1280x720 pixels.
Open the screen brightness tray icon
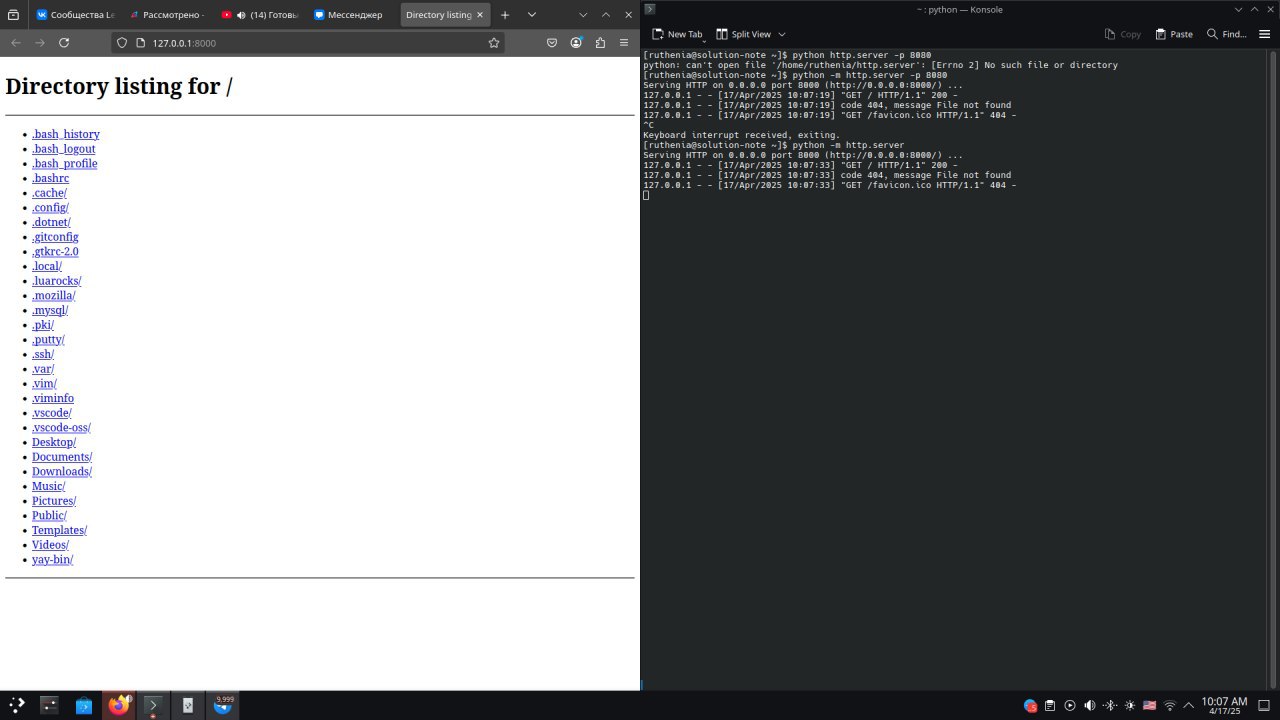click(1130, 706)
